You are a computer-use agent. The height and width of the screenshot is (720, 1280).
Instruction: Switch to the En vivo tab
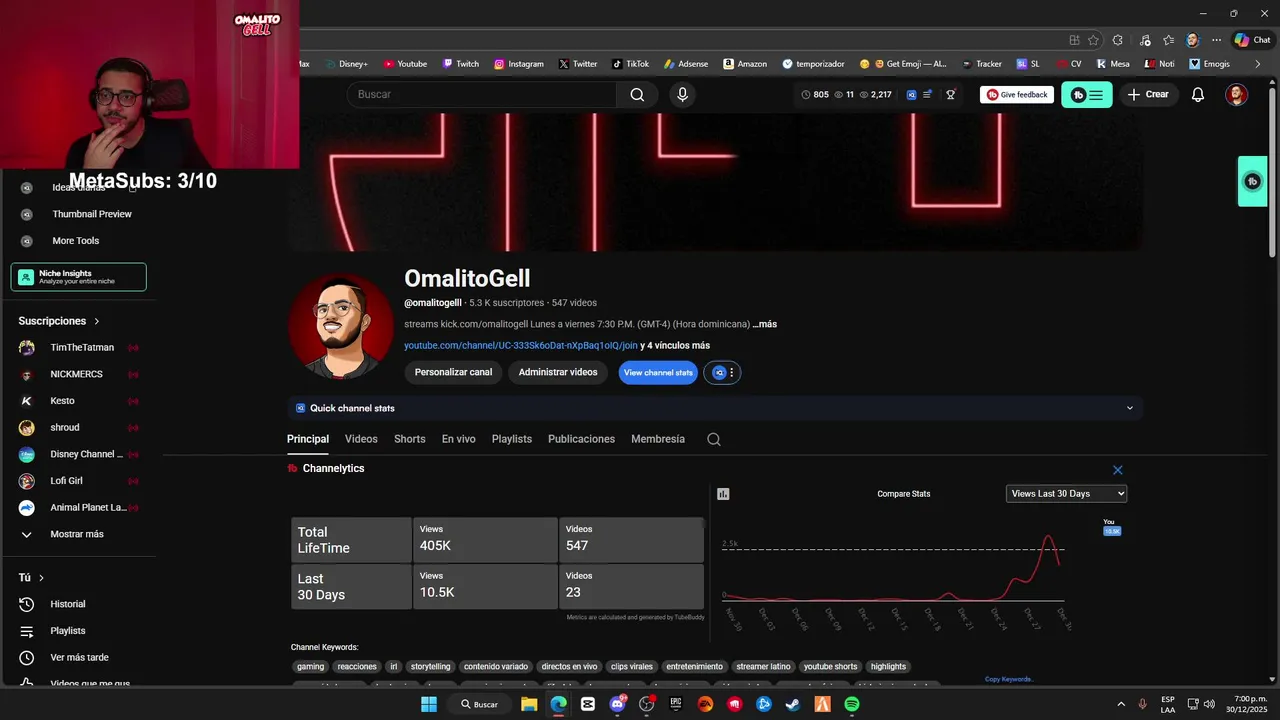pos(459,439)
